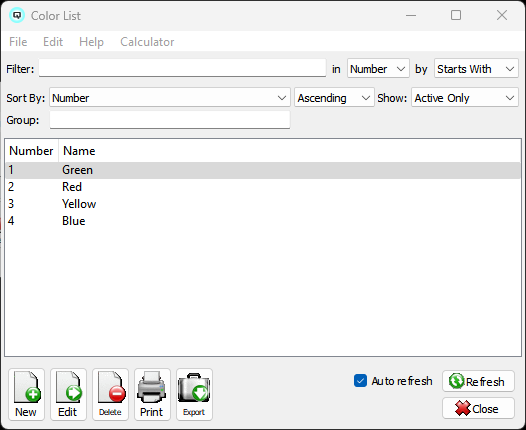Click the Close button with red X
Viewport: 526px width, 430px height.
pos(478,408)
